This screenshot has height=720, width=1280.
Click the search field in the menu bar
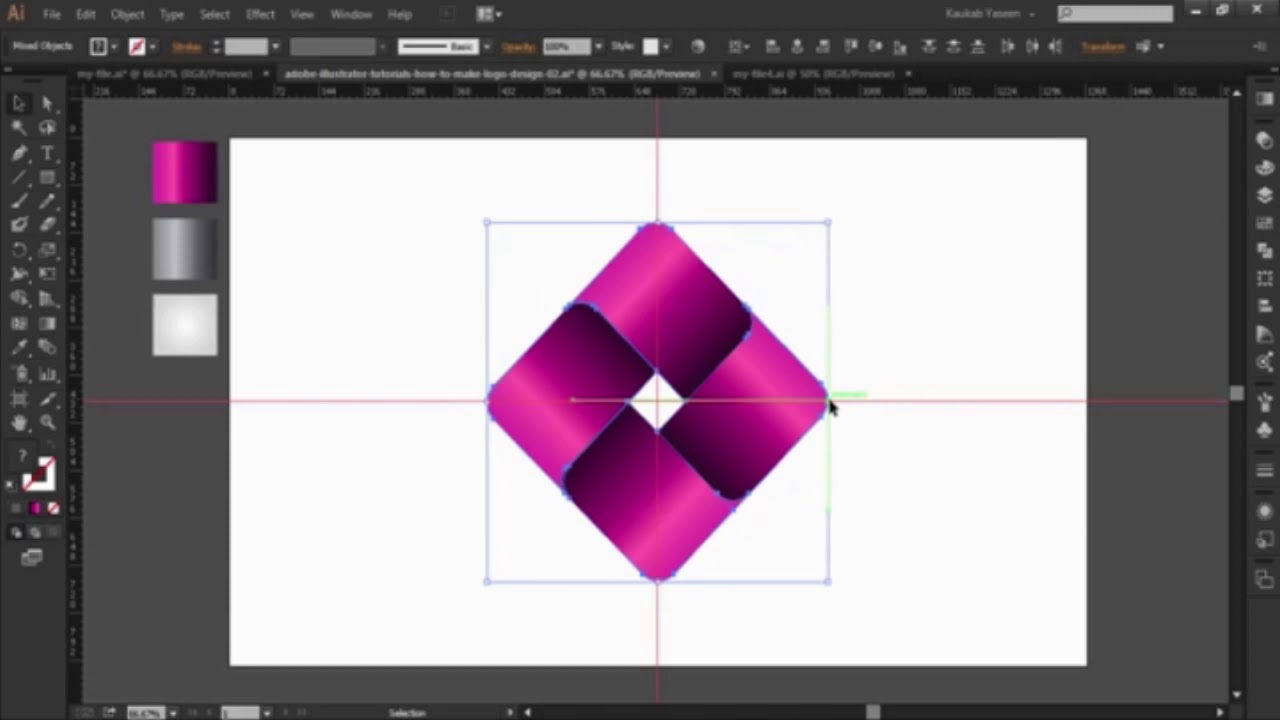click(x=1115, y=14)
